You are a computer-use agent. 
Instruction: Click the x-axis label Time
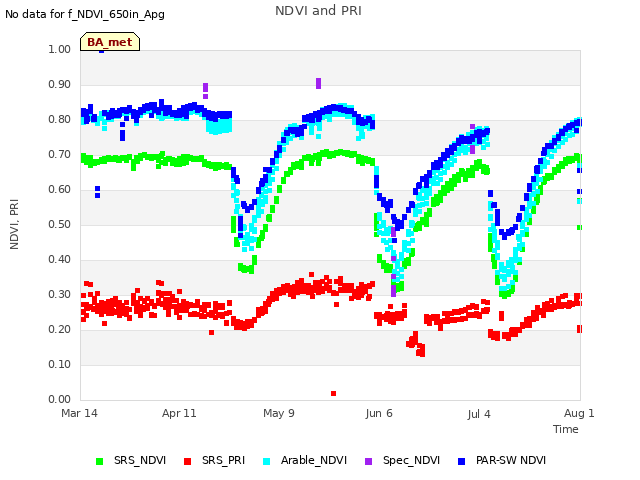pyautogui.click(x=566, y=429)
